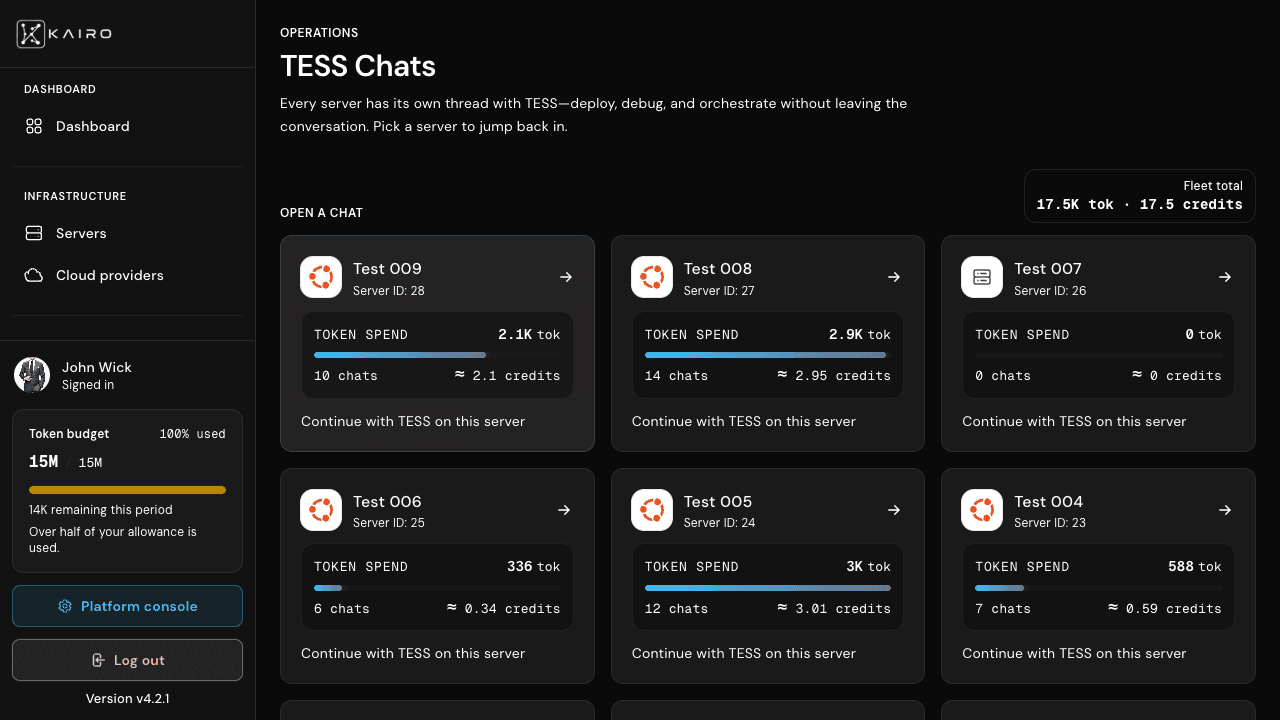Click Test 008 token spend bar
The width and height of the screenshot is (1280, 720).
[768, 355]
